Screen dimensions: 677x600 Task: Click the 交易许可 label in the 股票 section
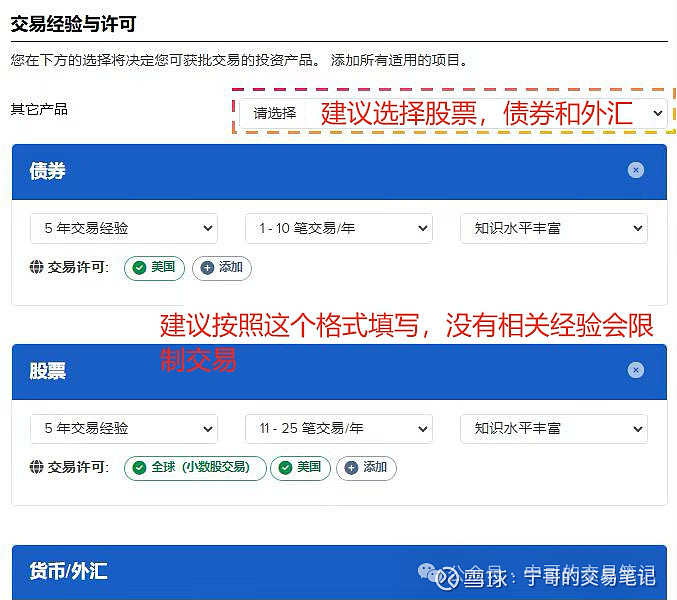[x=78, y=467]
